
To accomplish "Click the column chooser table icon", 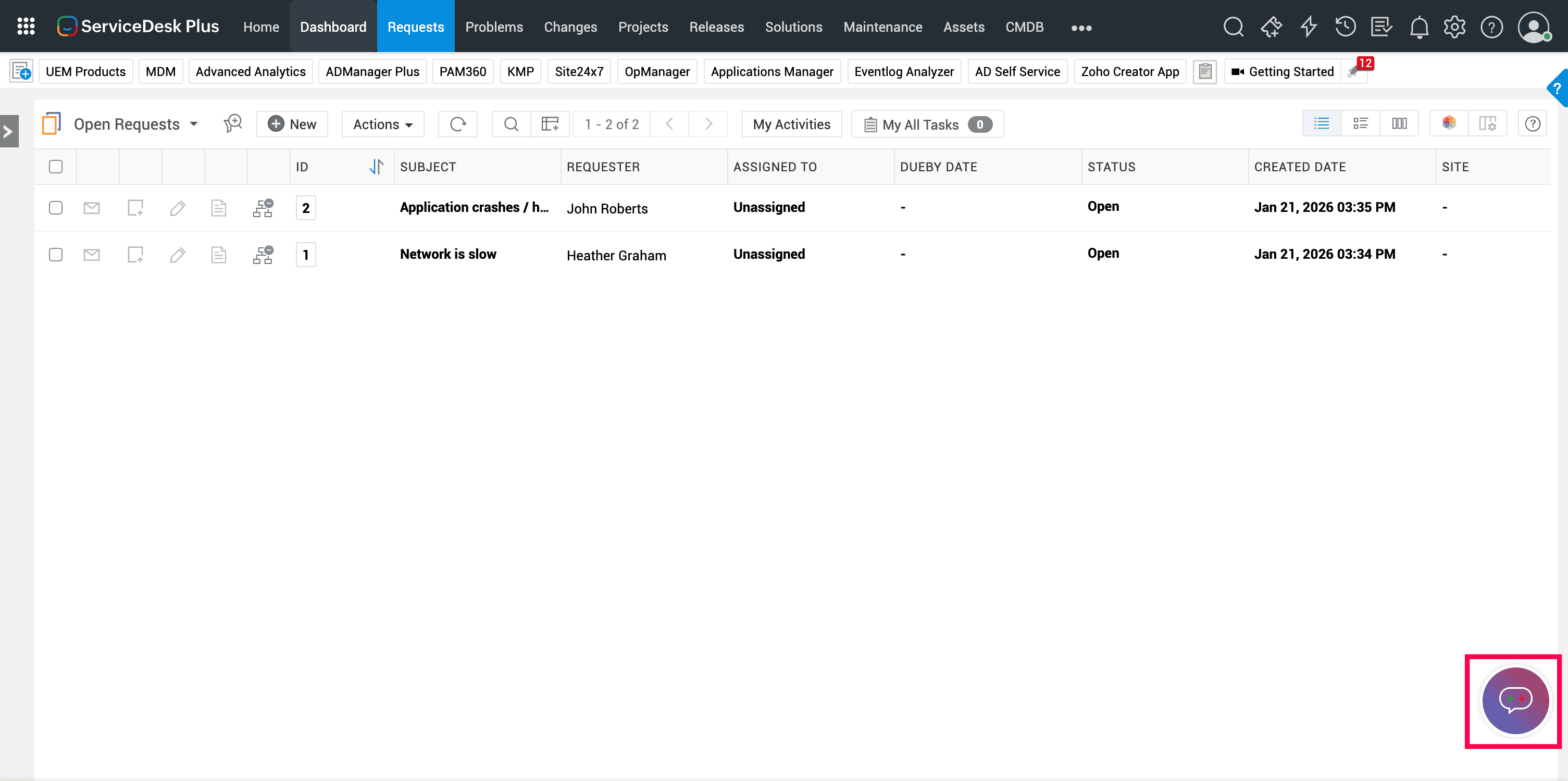I will point(550,124).
